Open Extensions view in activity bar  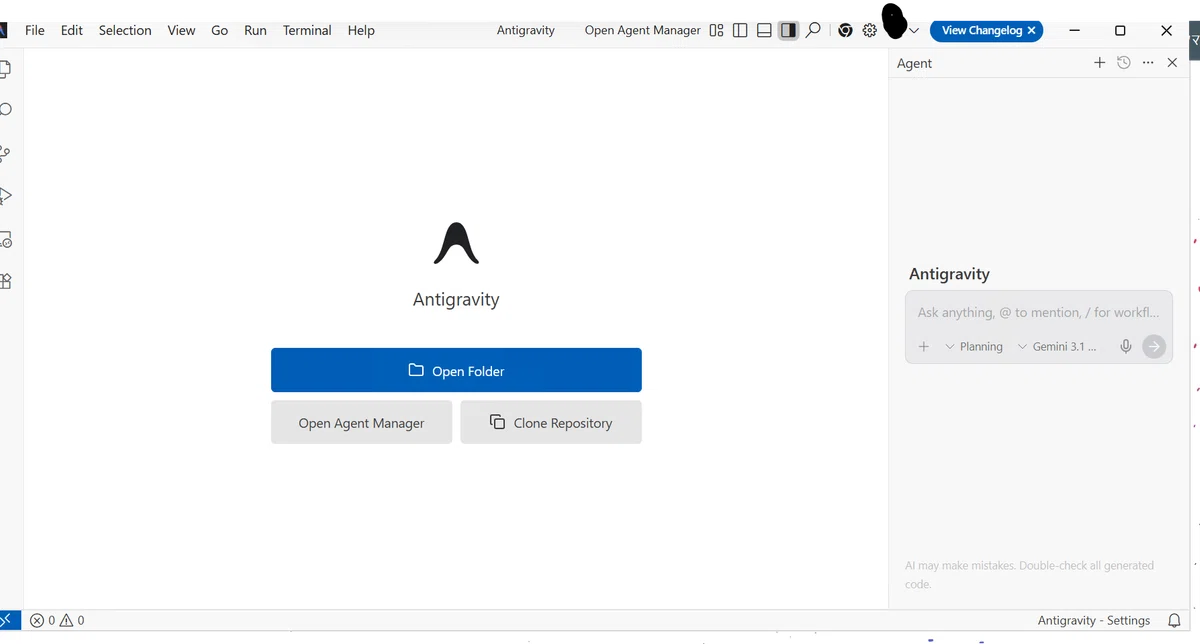(x=4, y=281)
